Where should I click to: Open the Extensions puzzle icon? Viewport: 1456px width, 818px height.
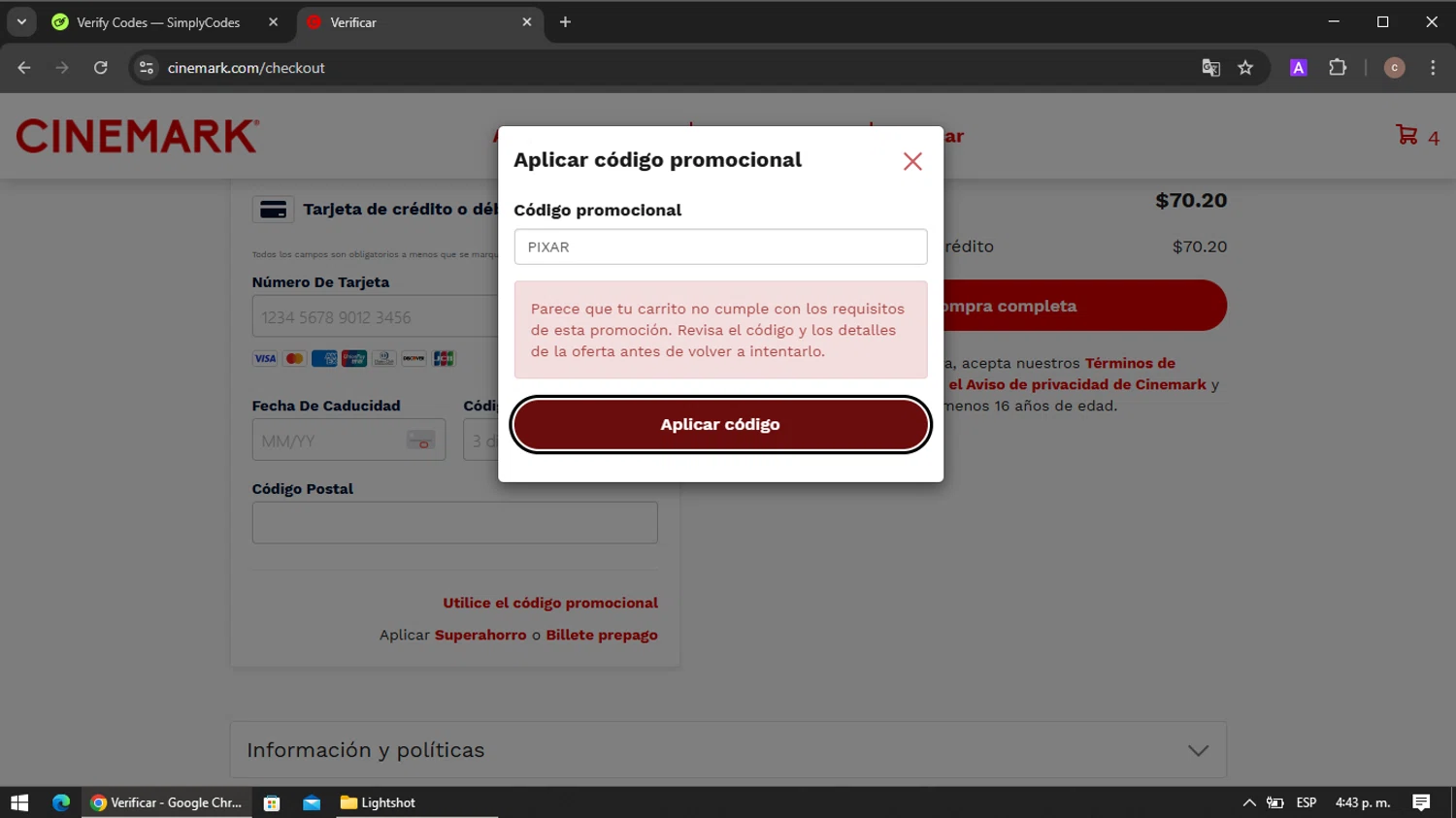point(1338,68)
